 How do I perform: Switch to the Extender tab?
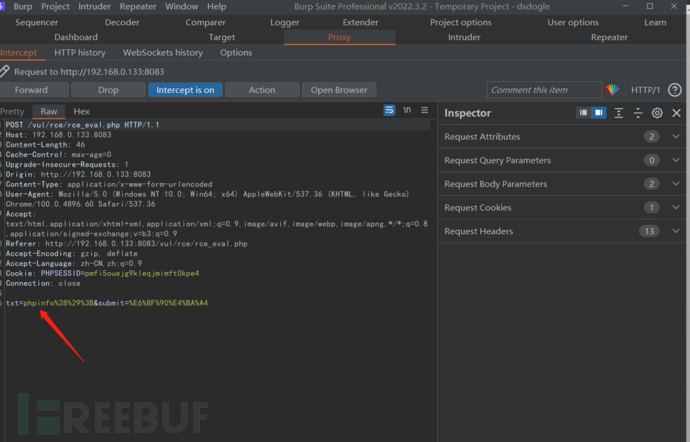point(360,22)
